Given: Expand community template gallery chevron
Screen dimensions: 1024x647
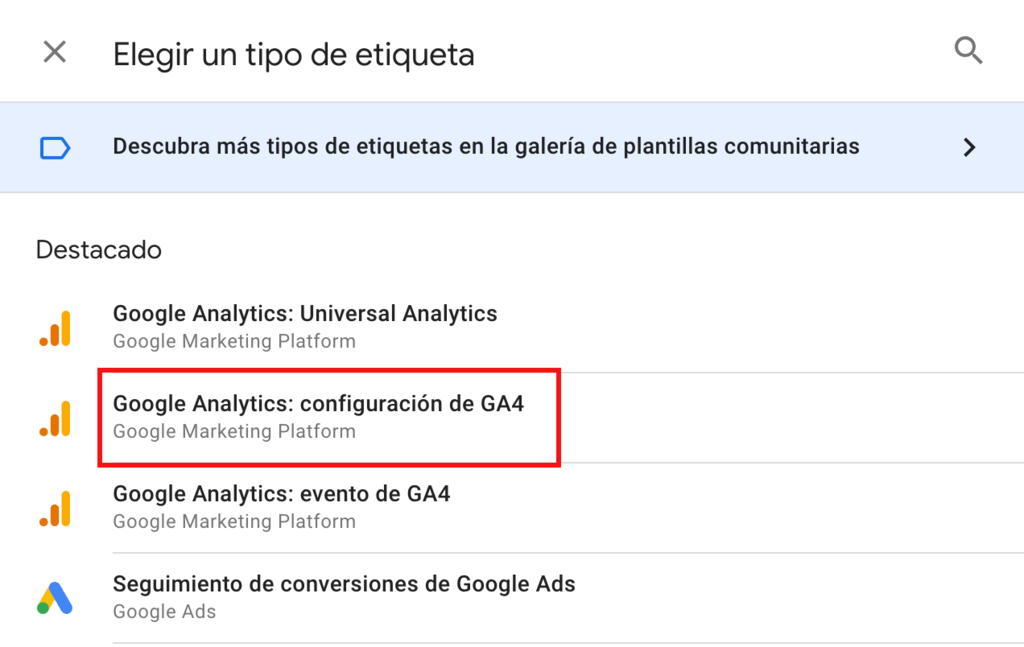Looking at the screenshot, I should click(969, 147).
